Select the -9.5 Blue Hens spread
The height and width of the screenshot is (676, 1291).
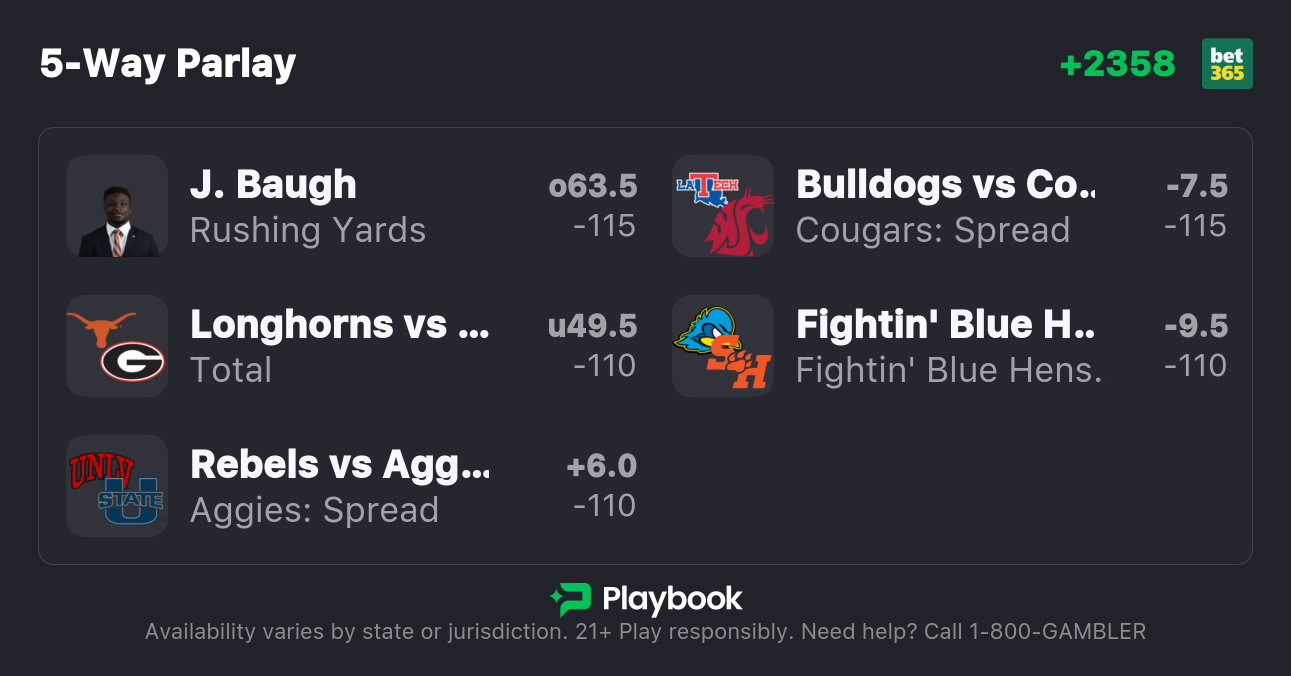click(x=1196, y=326)
